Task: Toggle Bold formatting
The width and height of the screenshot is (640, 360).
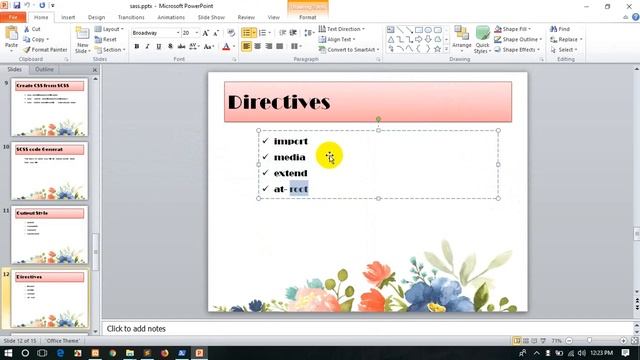Action: (137, 47)
